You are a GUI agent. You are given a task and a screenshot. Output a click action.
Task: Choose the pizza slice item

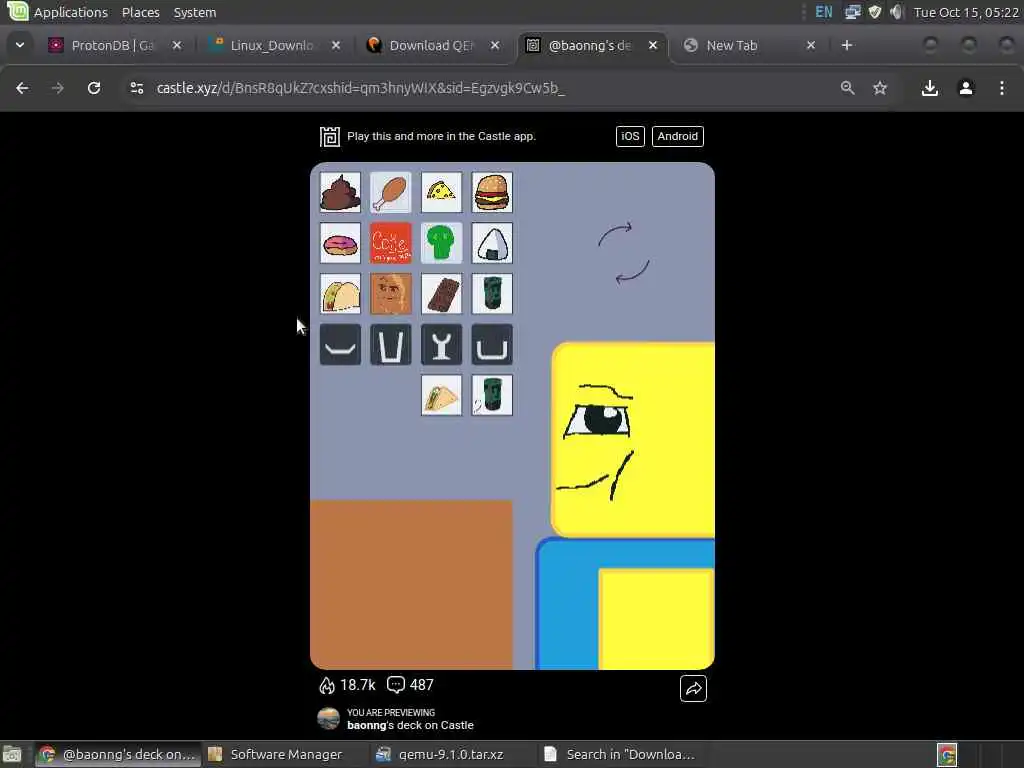441,193
